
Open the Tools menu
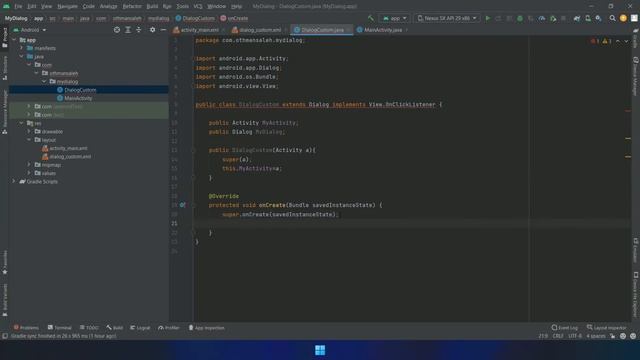[x=182, y=7]
